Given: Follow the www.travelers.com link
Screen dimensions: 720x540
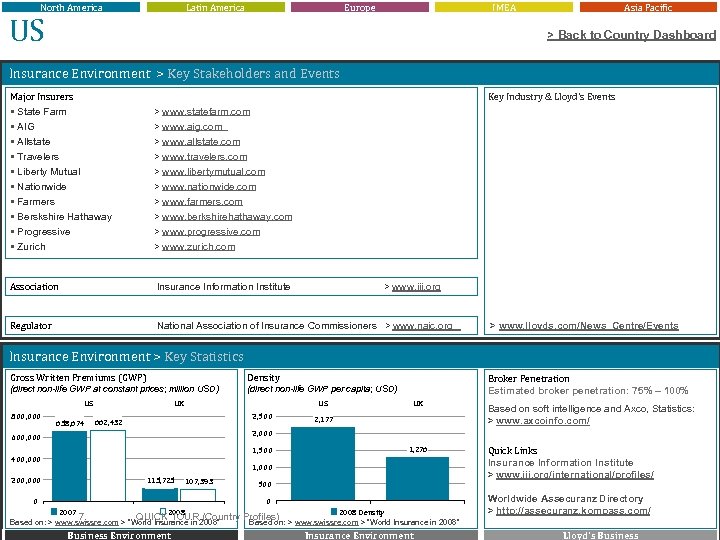Looking at the screenshot, I should [204, 157].
